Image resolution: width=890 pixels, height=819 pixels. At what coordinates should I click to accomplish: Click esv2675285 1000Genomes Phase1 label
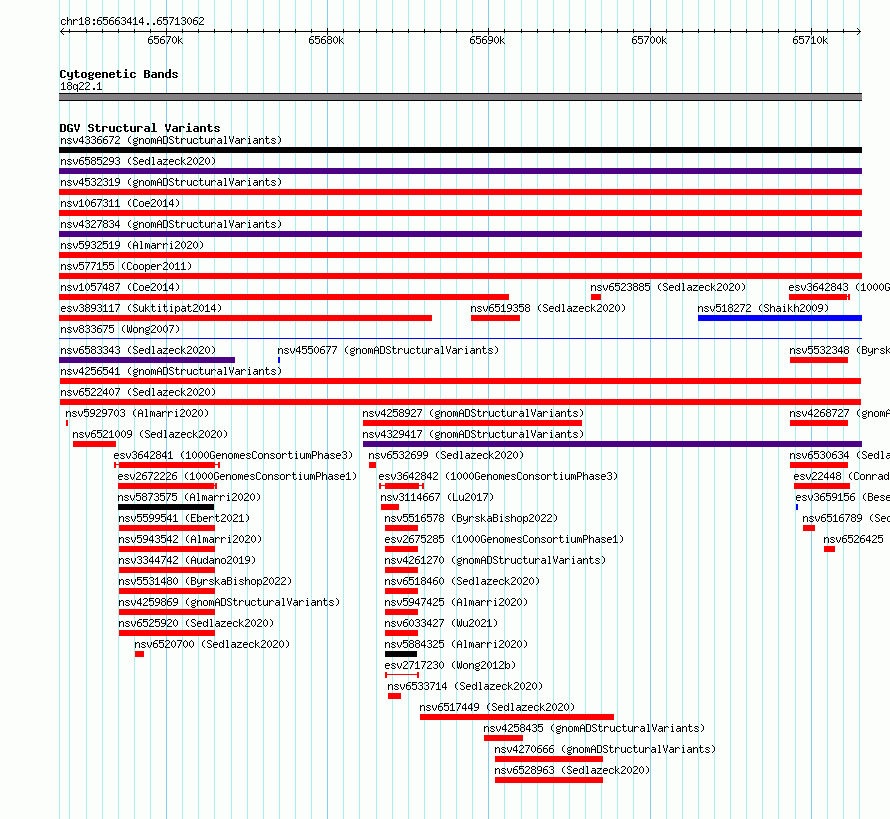point(504,539)
